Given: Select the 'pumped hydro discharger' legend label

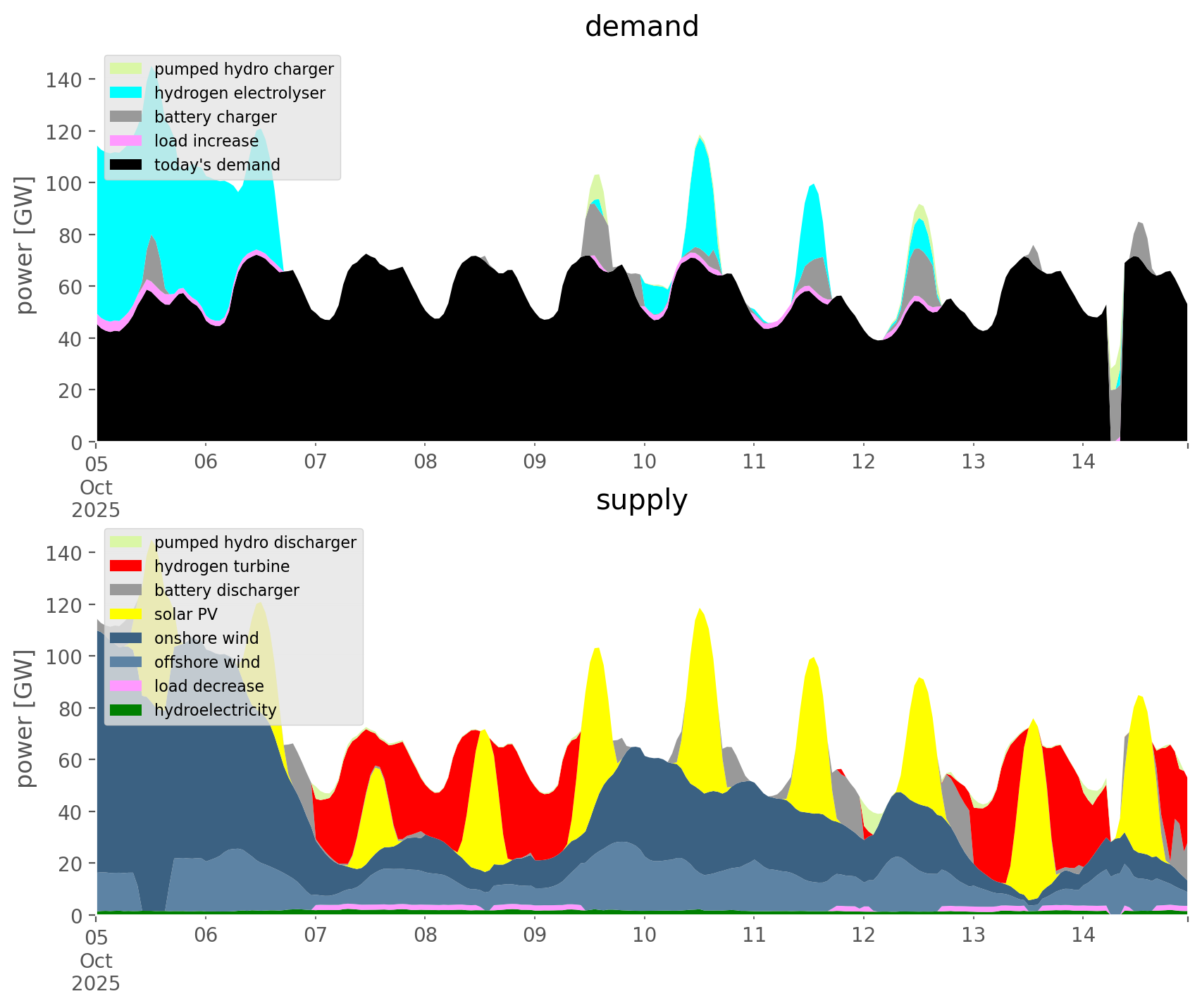Looking at the screenshot, I should (x=255, y=542).
